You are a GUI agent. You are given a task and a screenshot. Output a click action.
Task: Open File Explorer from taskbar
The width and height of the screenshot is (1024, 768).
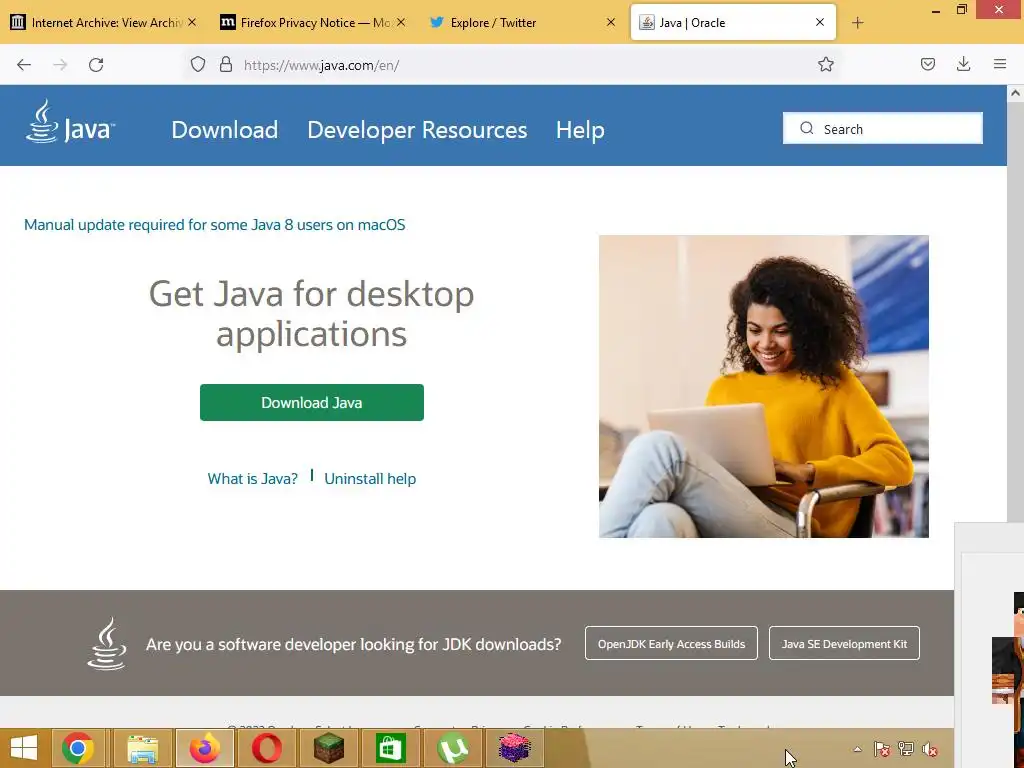[x=142, y=748]
